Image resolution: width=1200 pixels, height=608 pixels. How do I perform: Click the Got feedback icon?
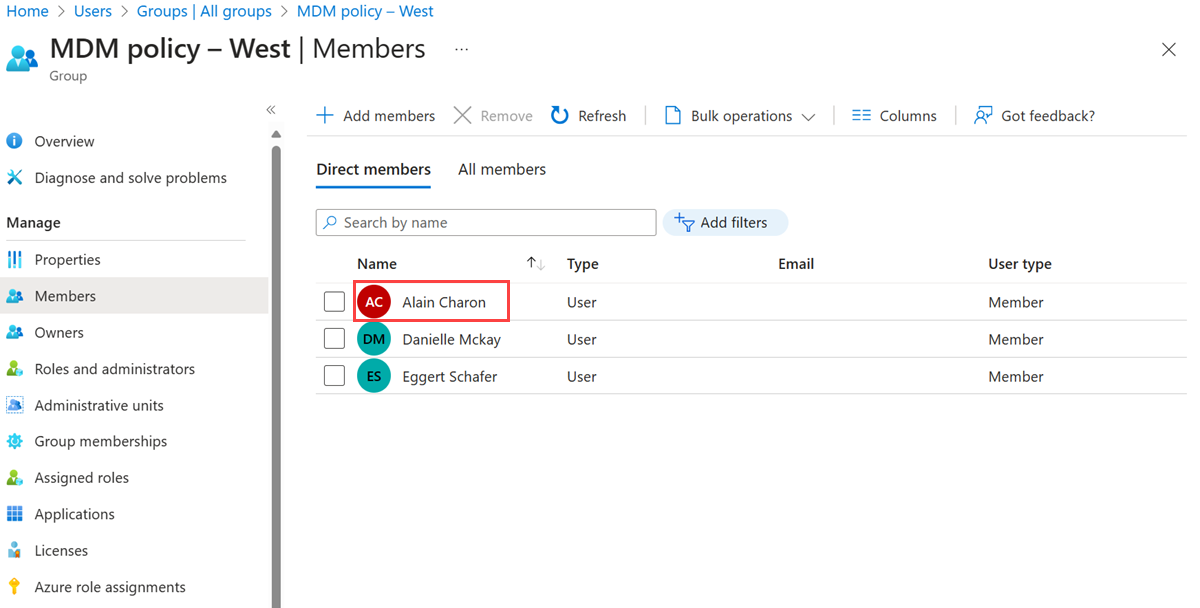click(983, 116)
